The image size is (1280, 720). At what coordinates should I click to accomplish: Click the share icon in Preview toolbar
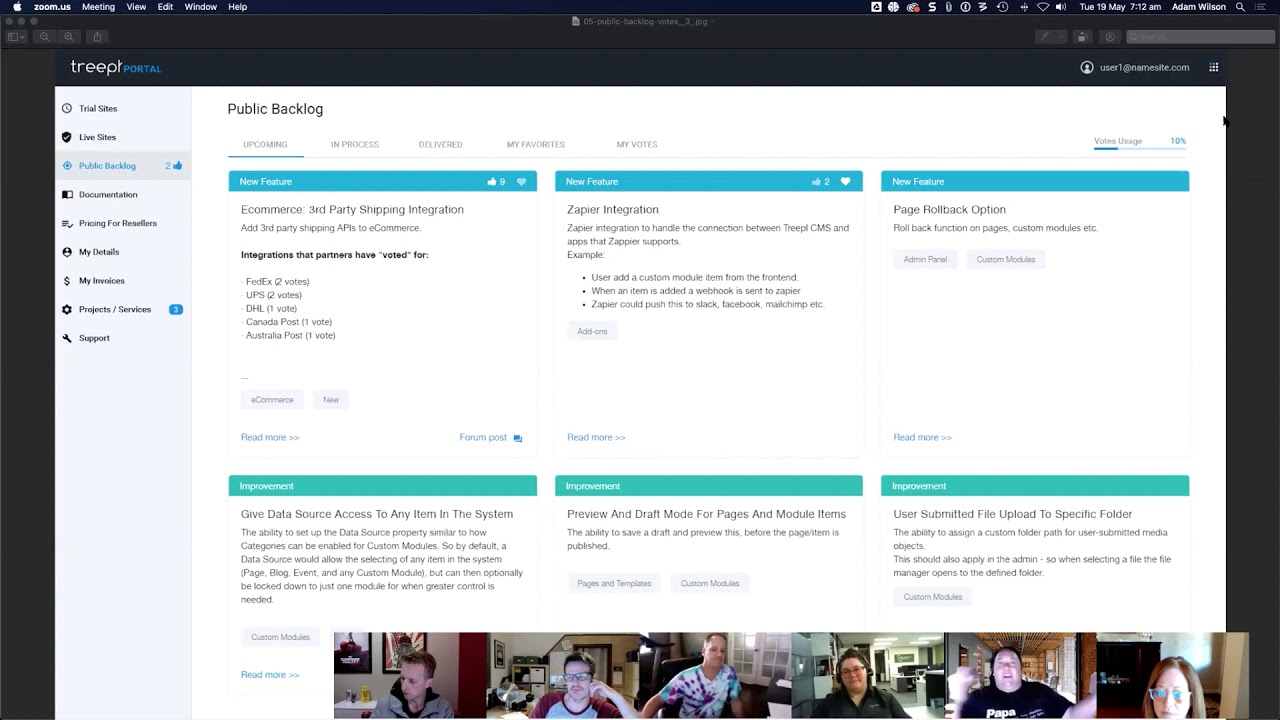[97, 37]
